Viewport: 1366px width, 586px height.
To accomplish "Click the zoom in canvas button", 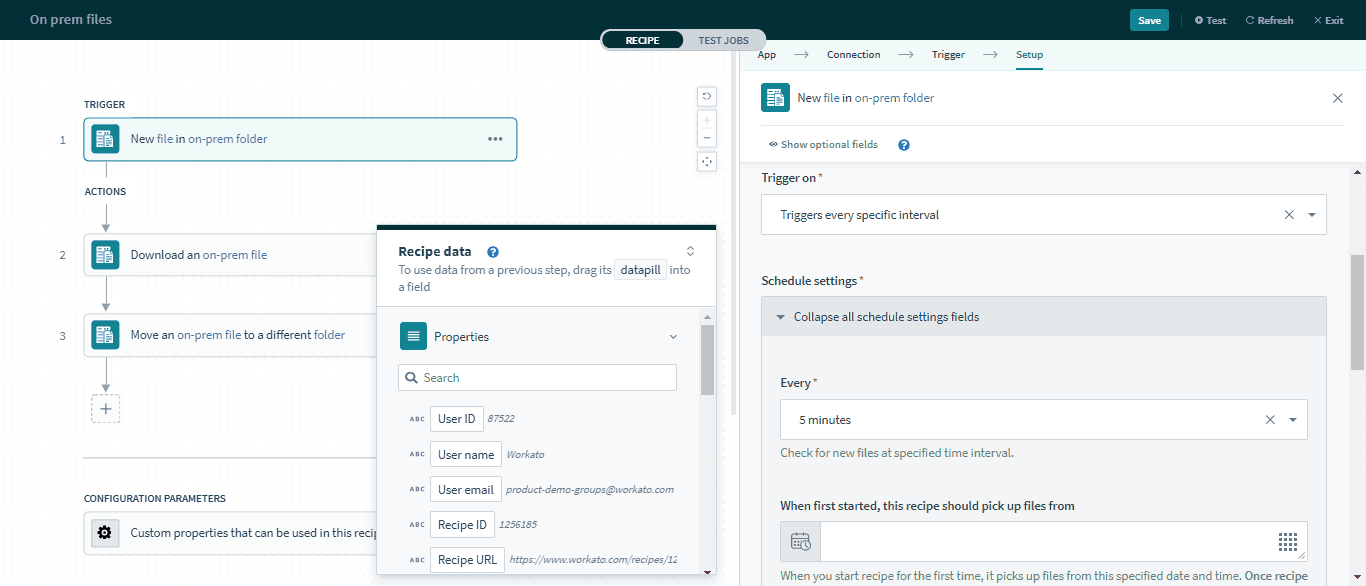I will coord(707,120).
